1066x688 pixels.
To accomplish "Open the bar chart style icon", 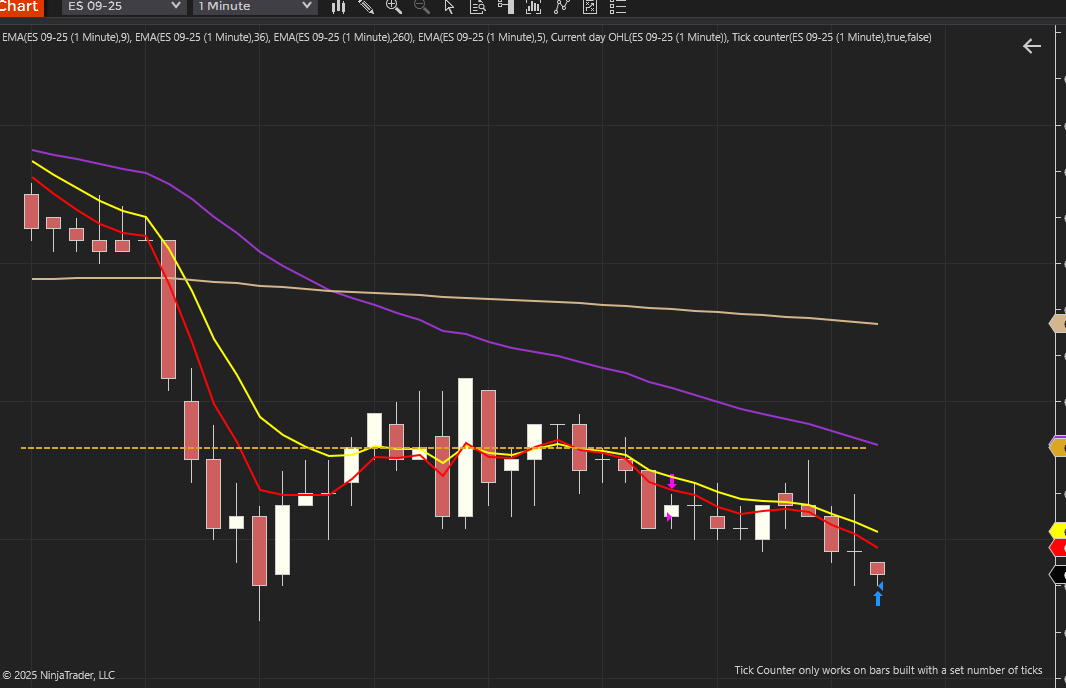I will tap(338, 7).
